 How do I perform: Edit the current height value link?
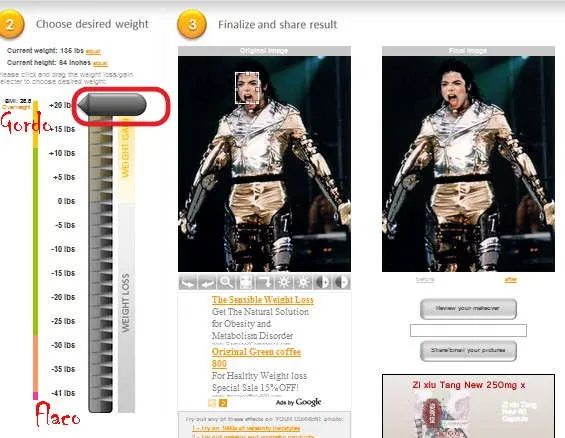(x=100, y=64)
